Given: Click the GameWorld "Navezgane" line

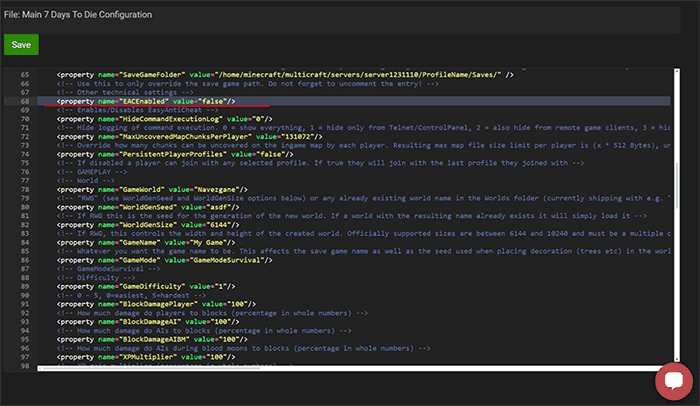Looking at the screenshot, I should (152, 190).
